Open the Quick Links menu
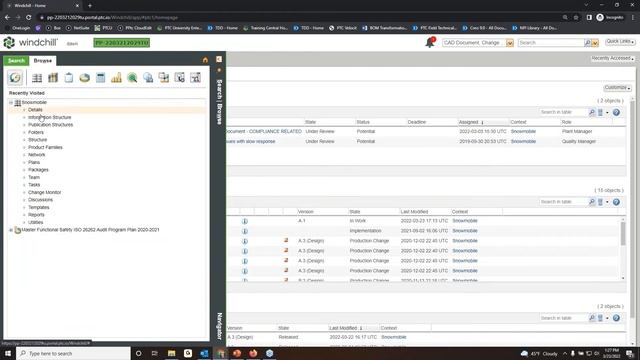 pos(620,42)
